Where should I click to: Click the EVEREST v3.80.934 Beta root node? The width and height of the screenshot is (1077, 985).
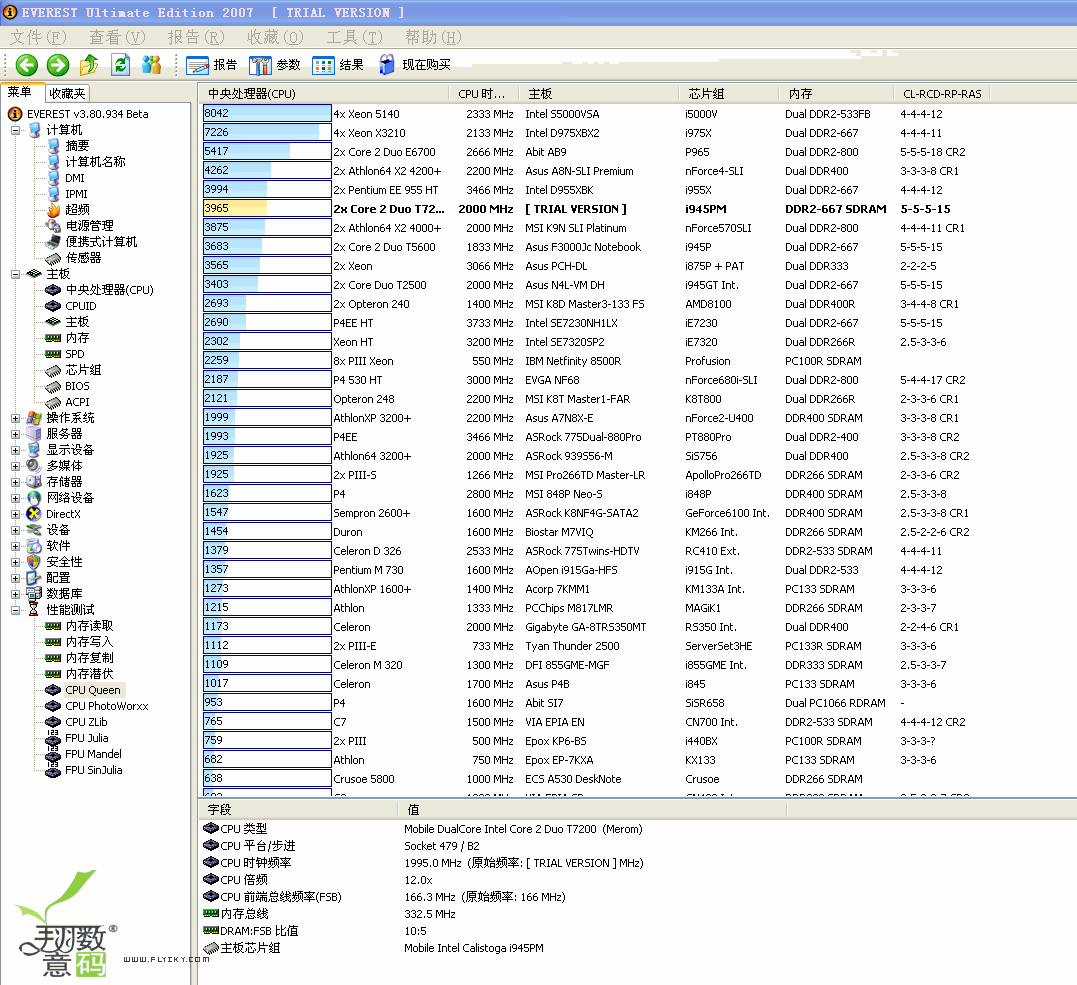87,114
